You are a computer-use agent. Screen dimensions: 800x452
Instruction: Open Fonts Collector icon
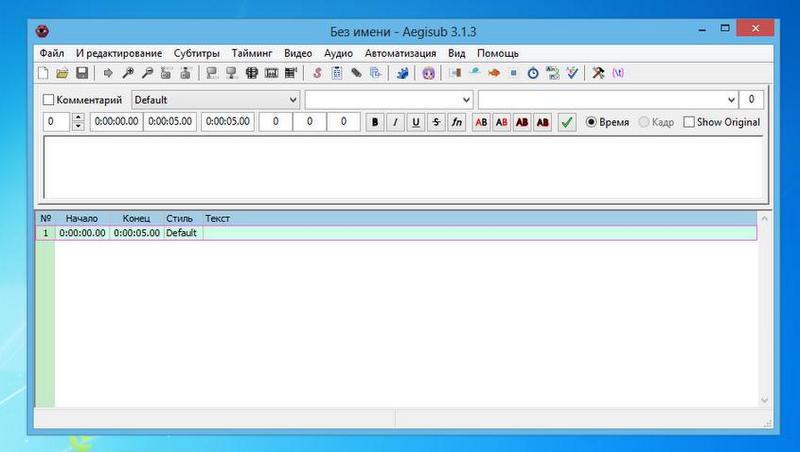(x=376, y=73)
